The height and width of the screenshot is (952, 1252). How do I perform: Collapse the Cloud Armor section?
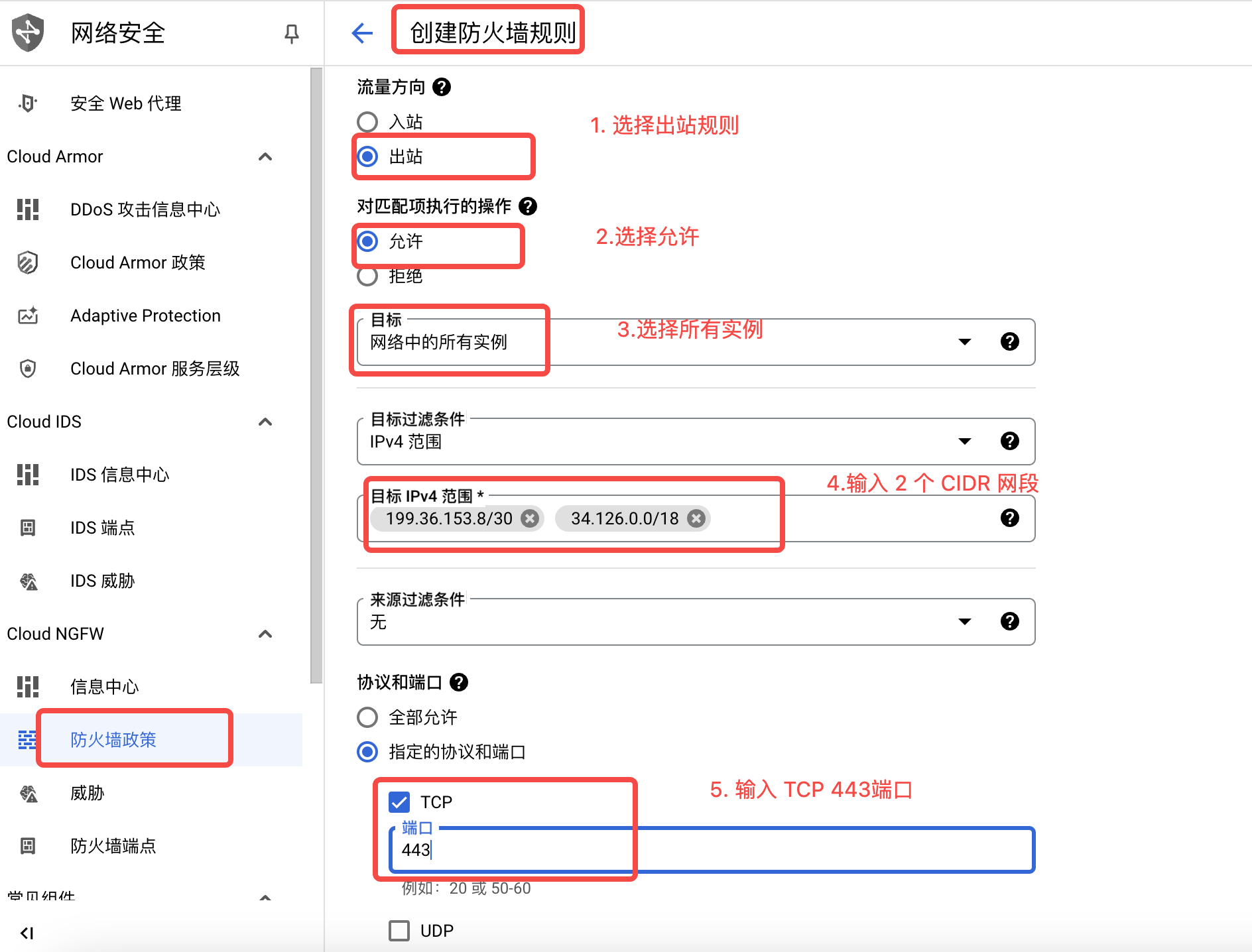(x=265, y=156)
